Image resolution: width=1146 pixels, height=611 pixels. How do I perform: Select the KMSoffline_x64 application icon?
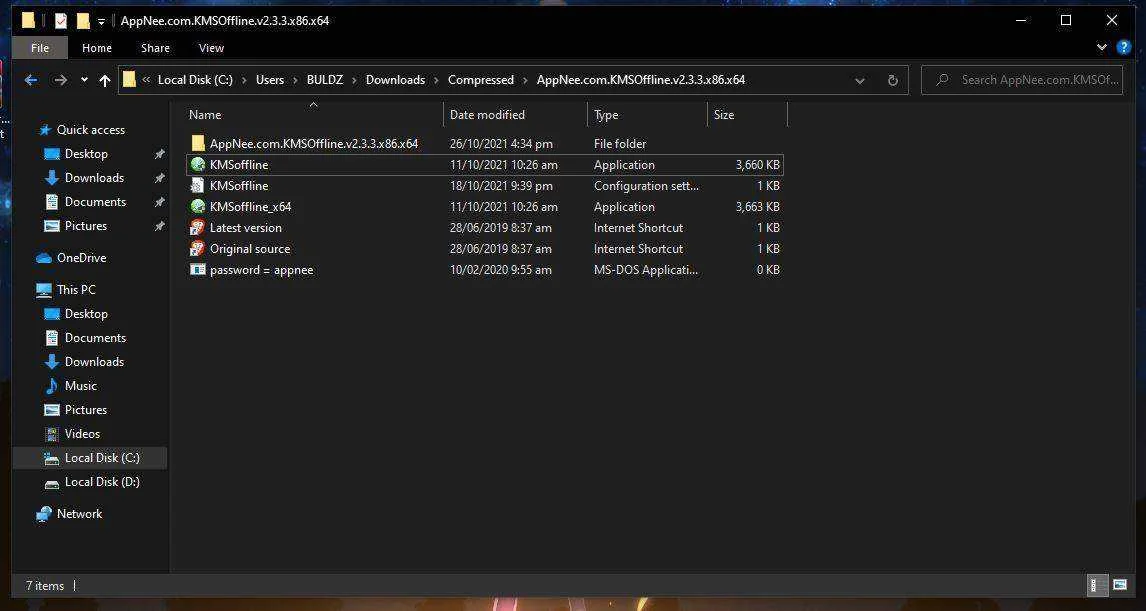197,206
